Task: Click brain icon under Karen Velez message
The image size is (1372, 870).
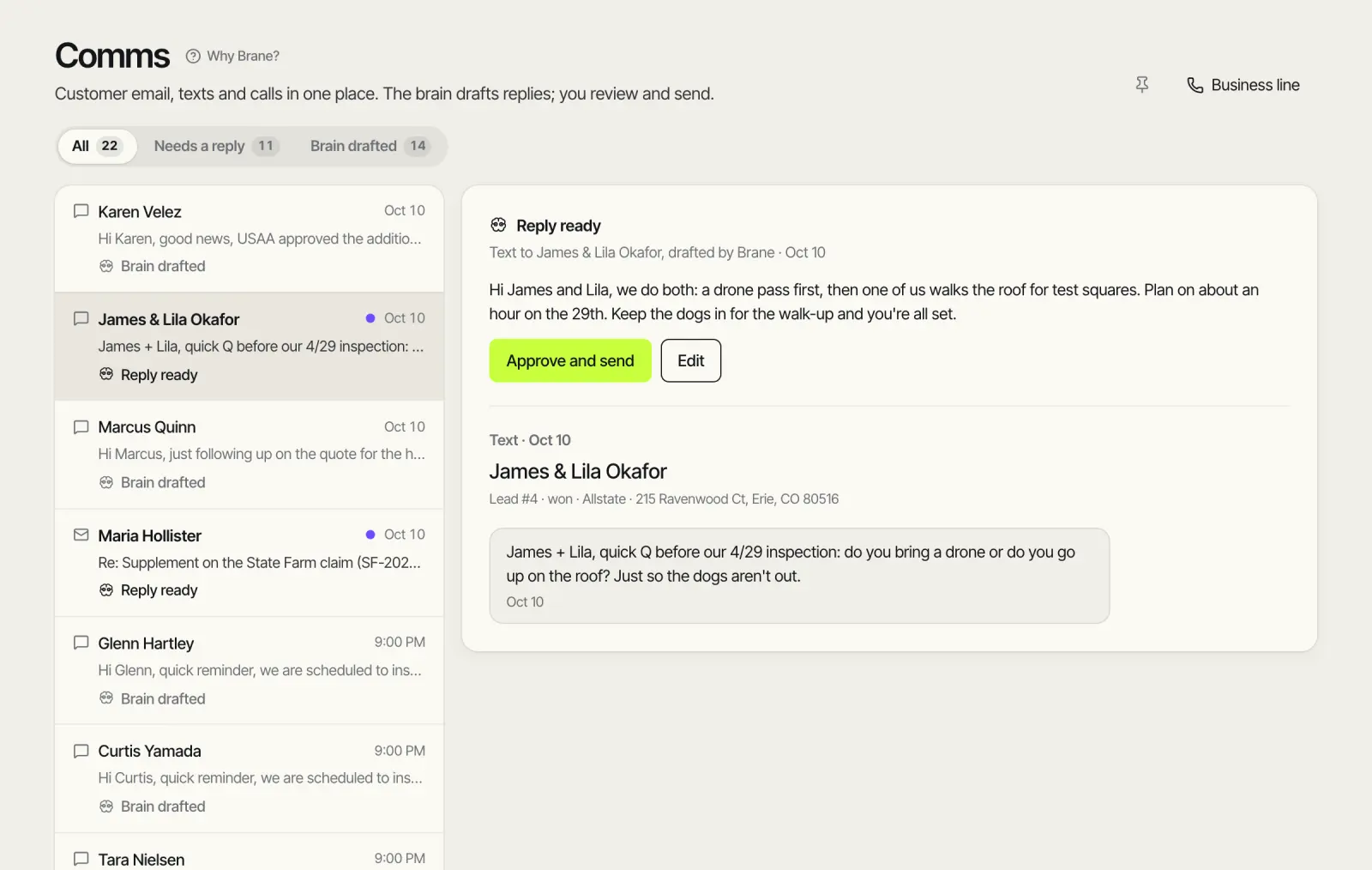Action: (106, 266)
